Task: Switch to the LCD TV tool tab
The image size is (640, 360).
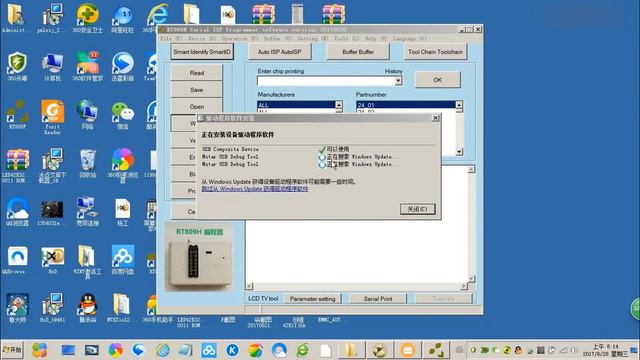Action: [263, 299]
